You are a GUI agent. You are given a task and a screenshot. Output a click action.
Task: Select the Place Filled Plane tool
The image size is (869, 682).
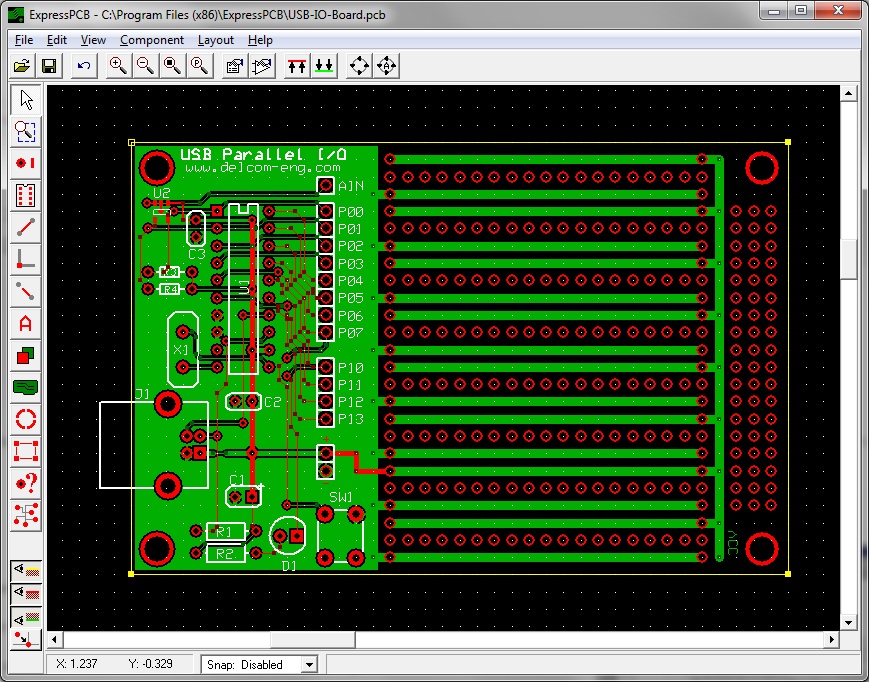click(25, 385)
